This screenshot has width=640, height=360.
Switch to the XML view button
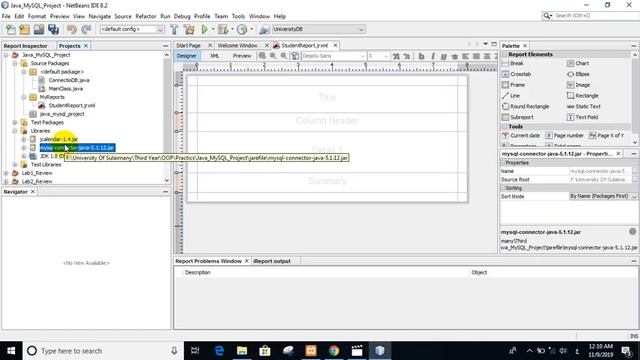point(215,56)
